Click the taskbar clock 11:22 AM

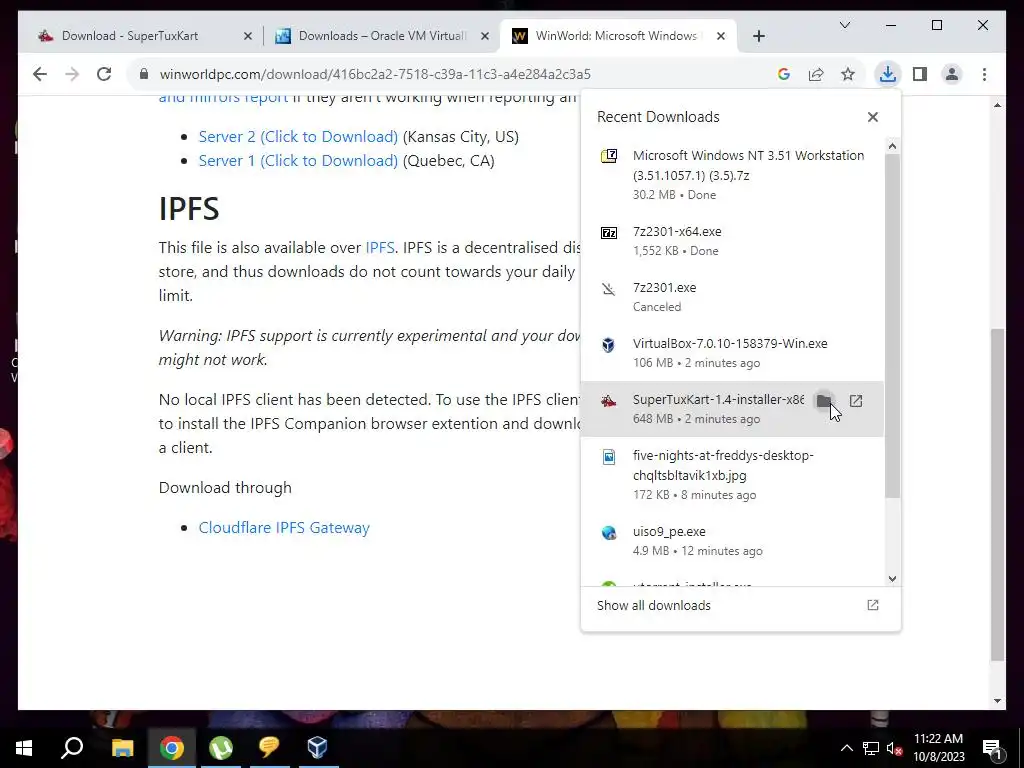coord(938,739)
